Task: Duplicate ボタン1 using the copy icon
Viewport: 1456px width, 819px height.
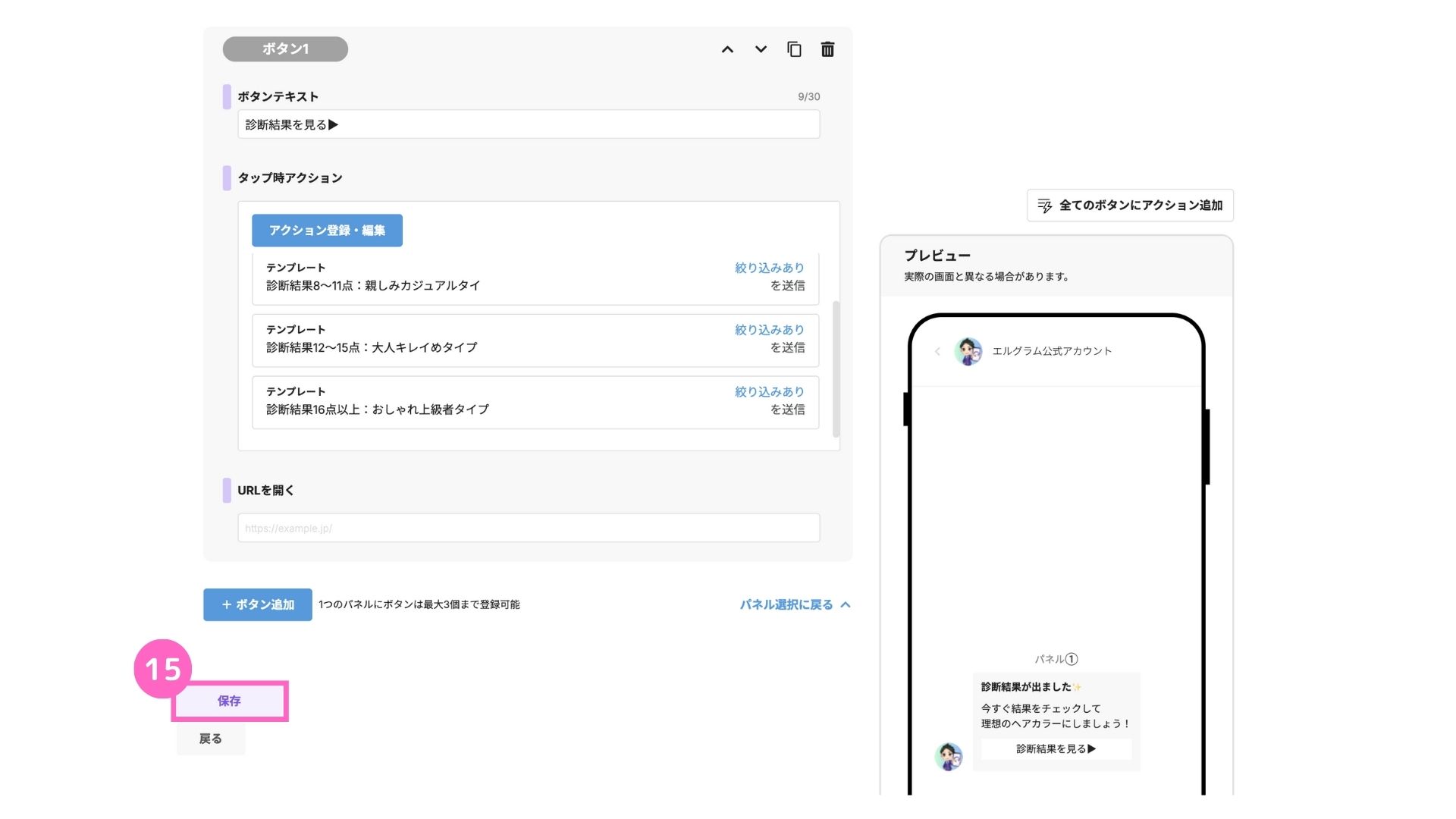Action: (794, 49)
